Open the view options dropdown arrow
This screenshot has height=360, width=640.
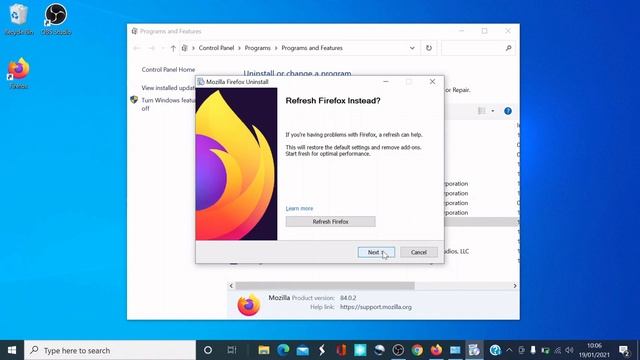pos(493,111)
